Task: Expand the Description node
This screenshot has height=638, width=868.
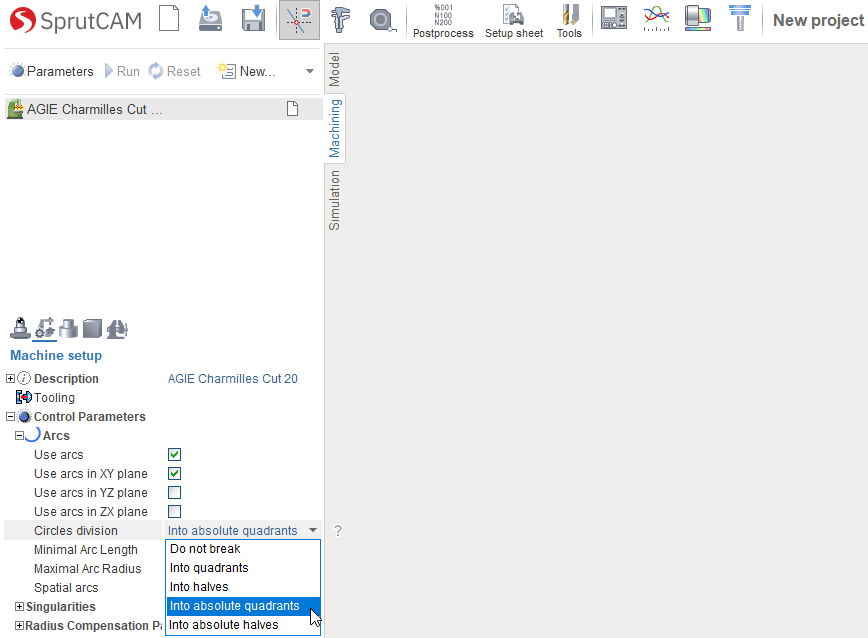Action: tap(10, 378)
